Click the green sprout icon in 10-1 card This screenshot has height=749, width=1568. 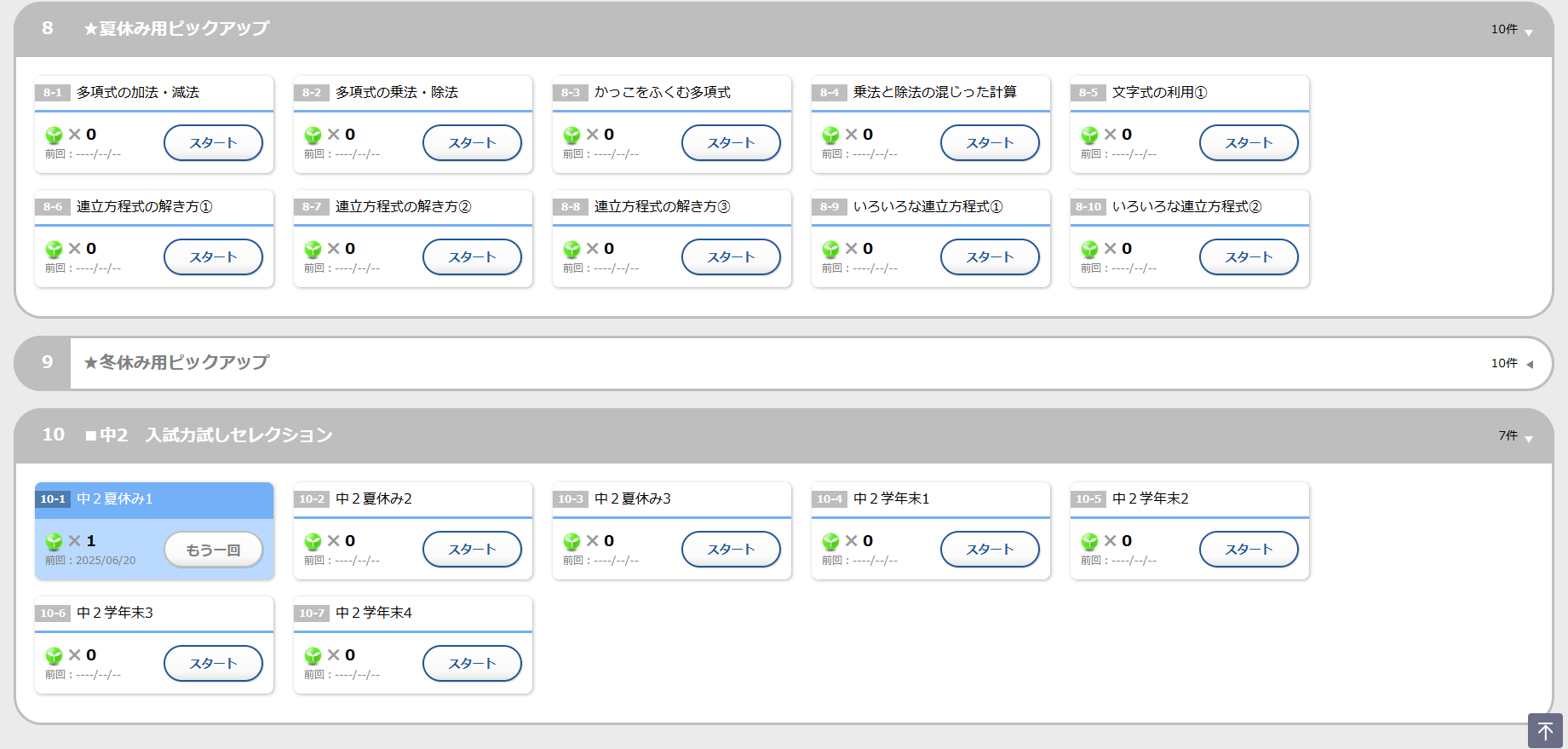(54, 541)
